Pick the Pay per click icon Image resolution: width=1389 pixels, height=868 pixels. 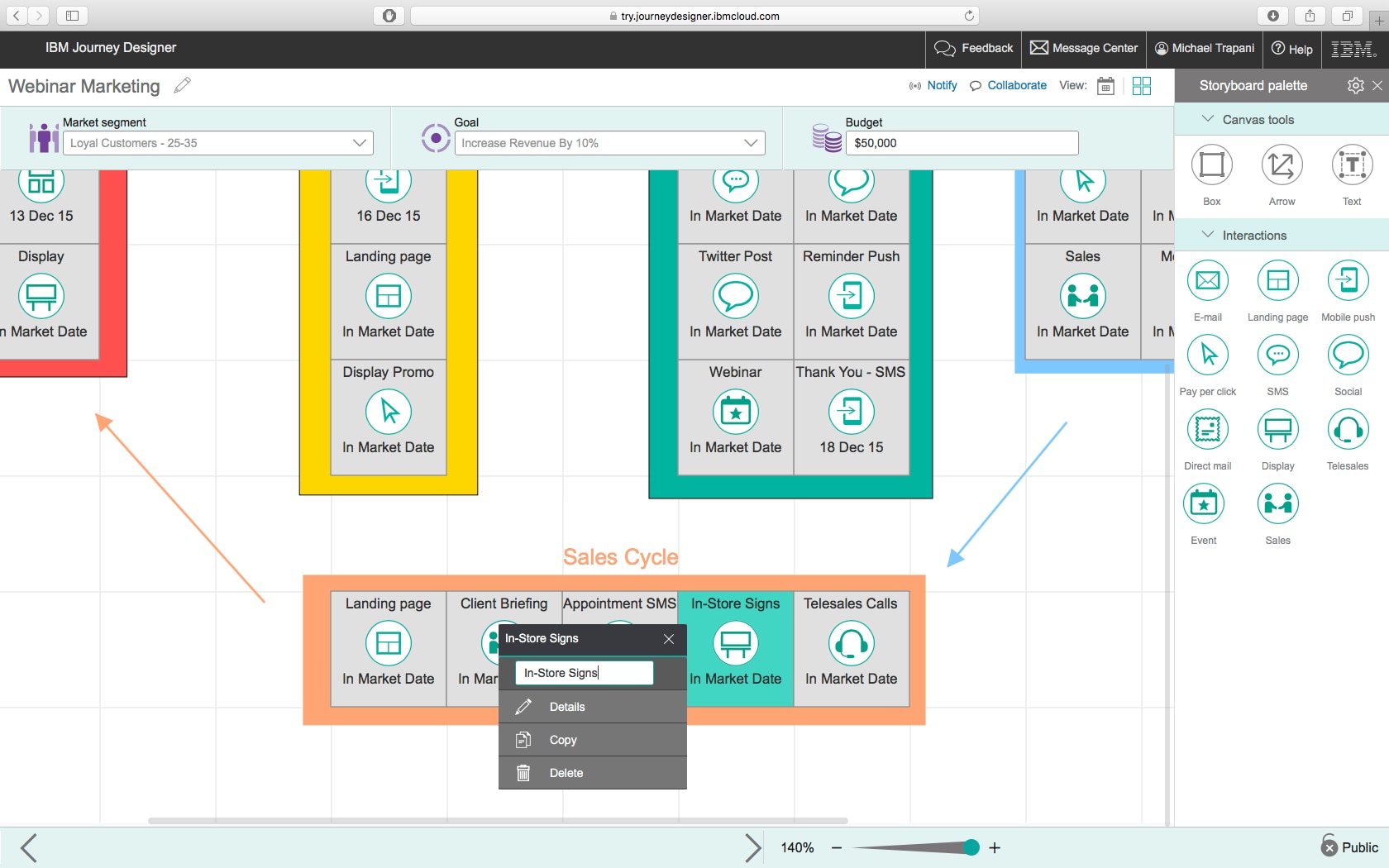[1207, 355]
